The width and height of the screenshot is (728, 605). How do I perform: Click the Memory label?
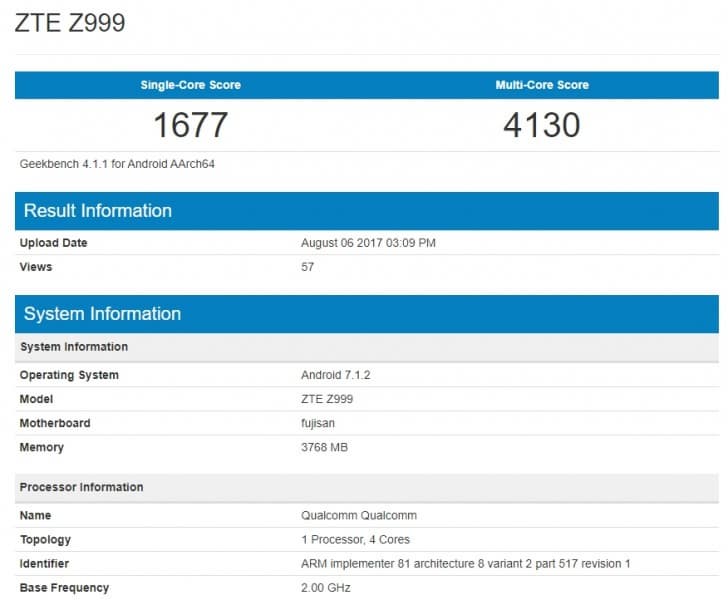click(42, 448)
